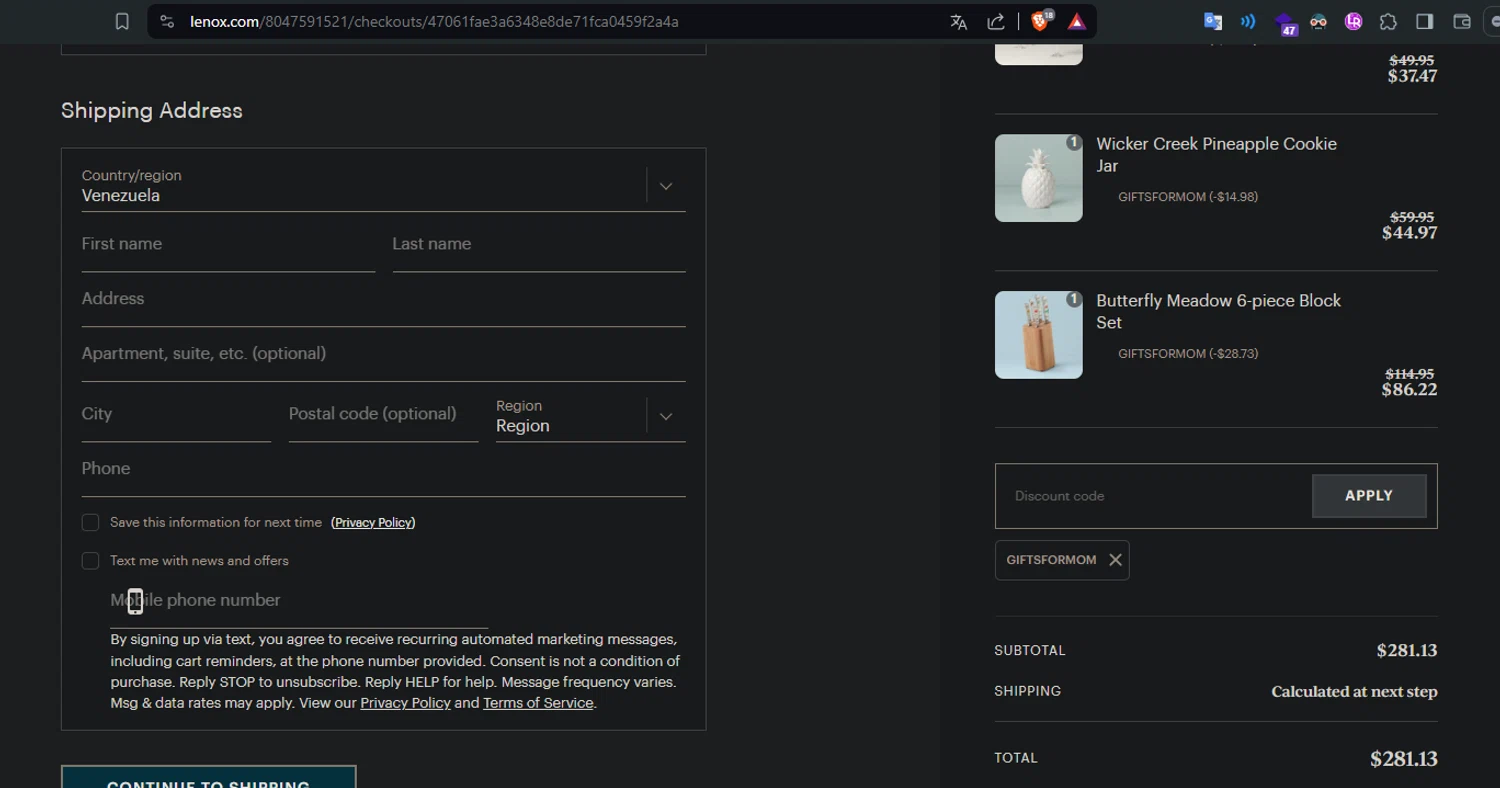
Task: Open the purple LR extension icon
Action: tap(1354, 21)
